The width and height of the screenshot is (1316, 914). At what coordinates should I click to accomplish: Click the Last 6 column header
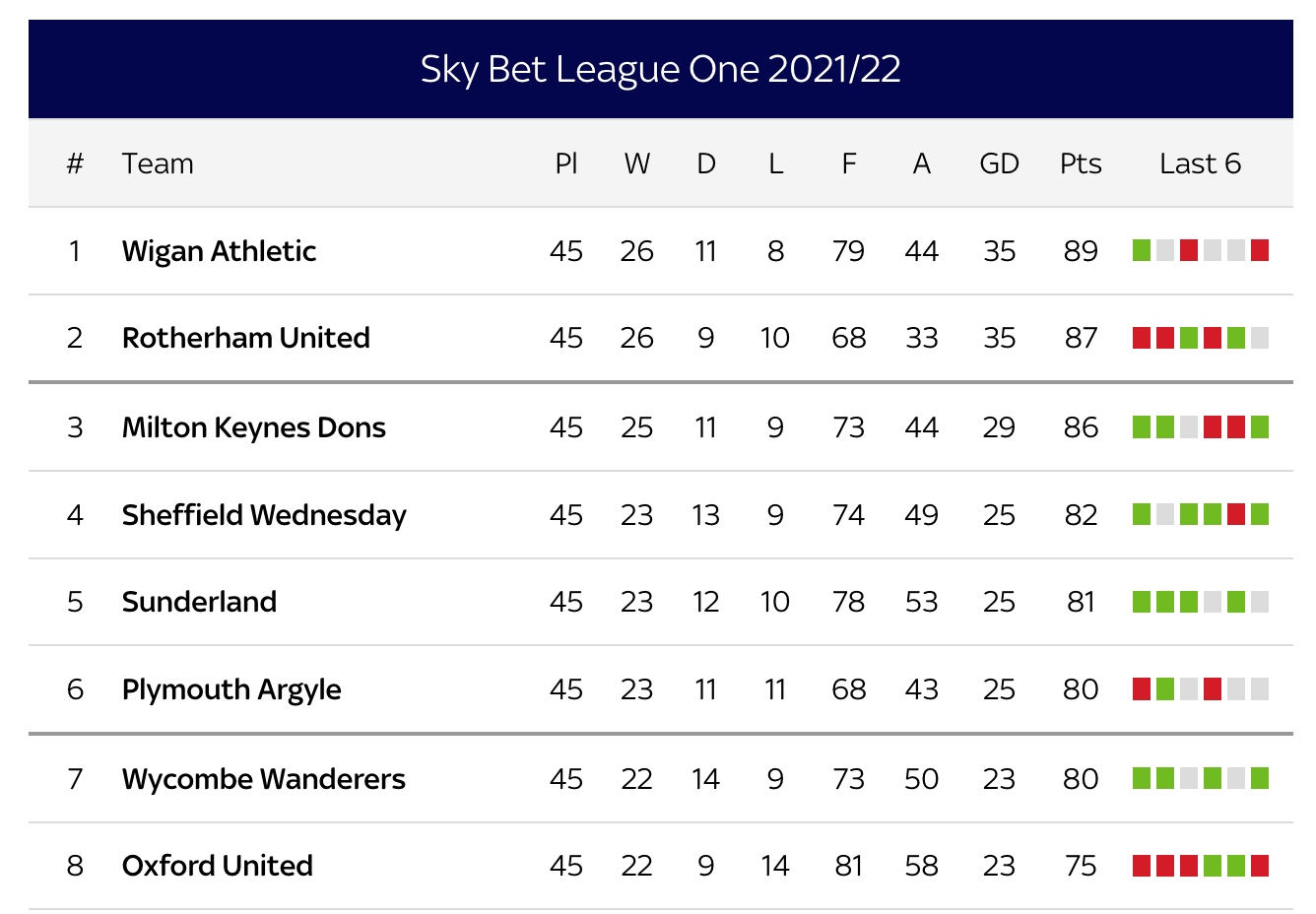coord(1200,163)
